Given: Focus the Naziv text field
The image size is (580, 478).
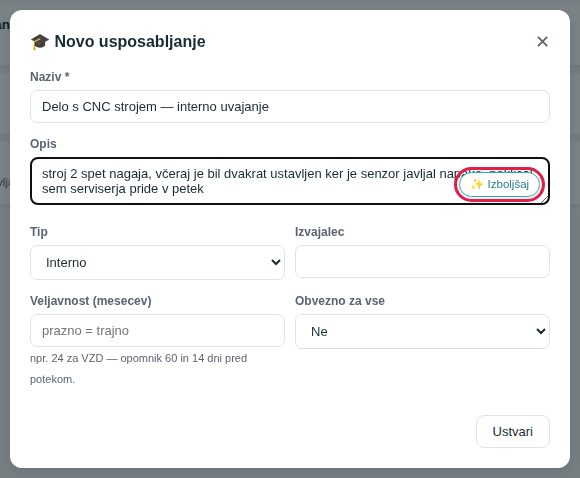Looking at the screenshot, I should coord(290,107).
